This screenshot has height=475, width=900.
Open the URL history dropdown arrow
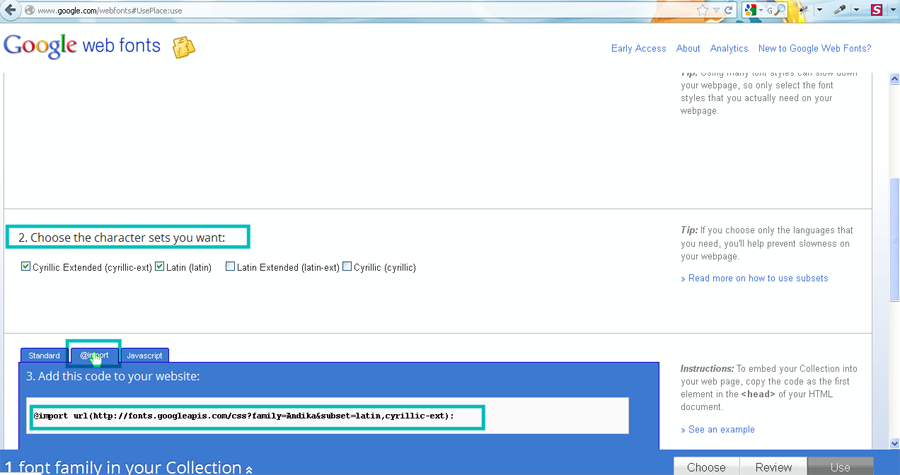[x=717, y=10]
